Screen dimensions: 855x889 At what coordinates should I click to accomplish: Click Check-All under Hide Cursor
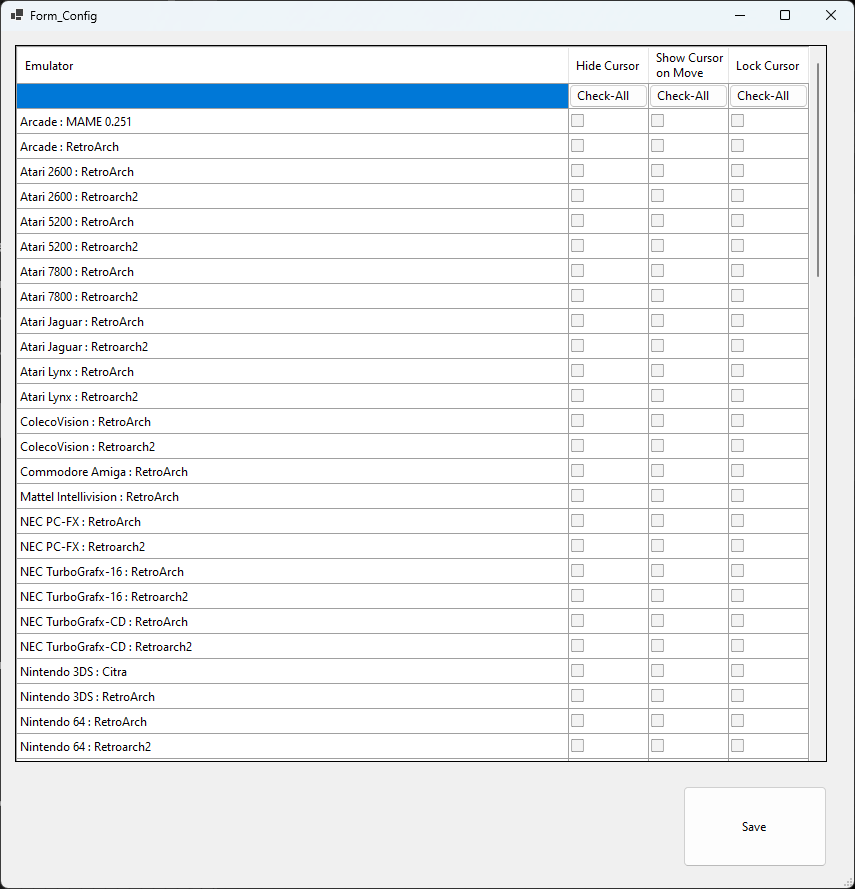(x=608, y=96)
